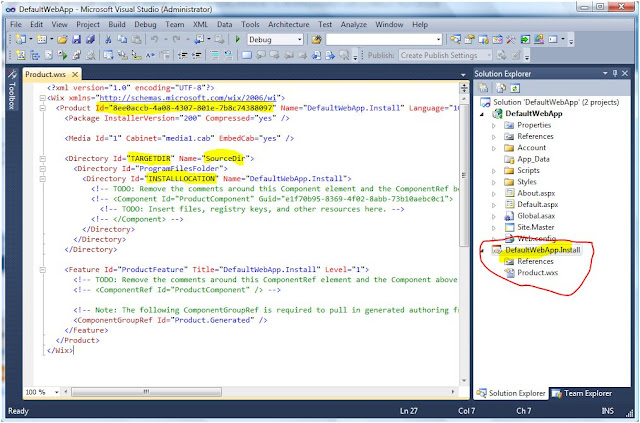Click the Decrease Line Indent icon
Image resolution: width=640 pixels, height=423 pixels.
(182, 55)
